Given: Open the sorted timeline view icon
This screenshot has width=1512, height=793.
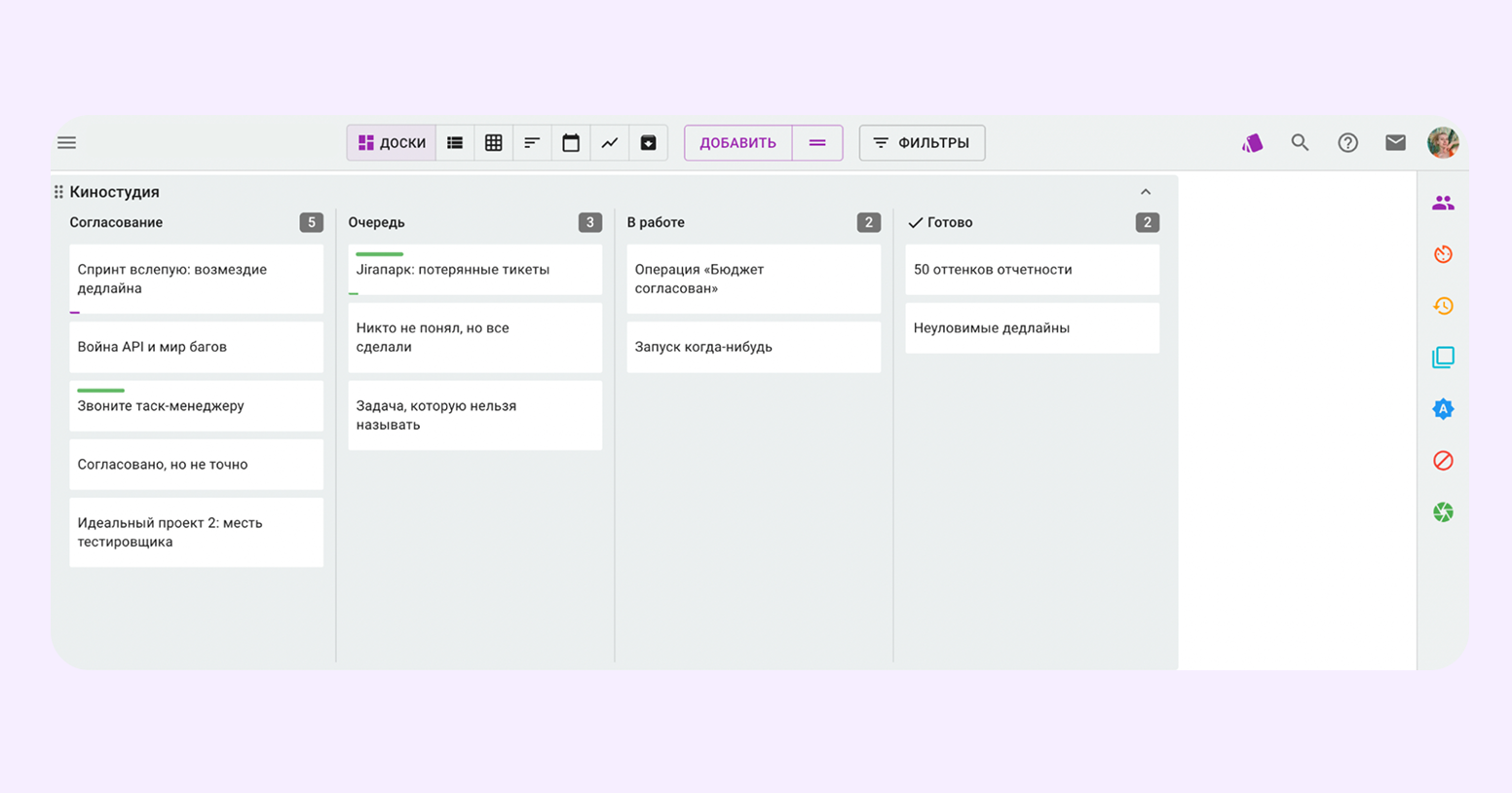Looking at the screenshot, I should click(532, 142).
